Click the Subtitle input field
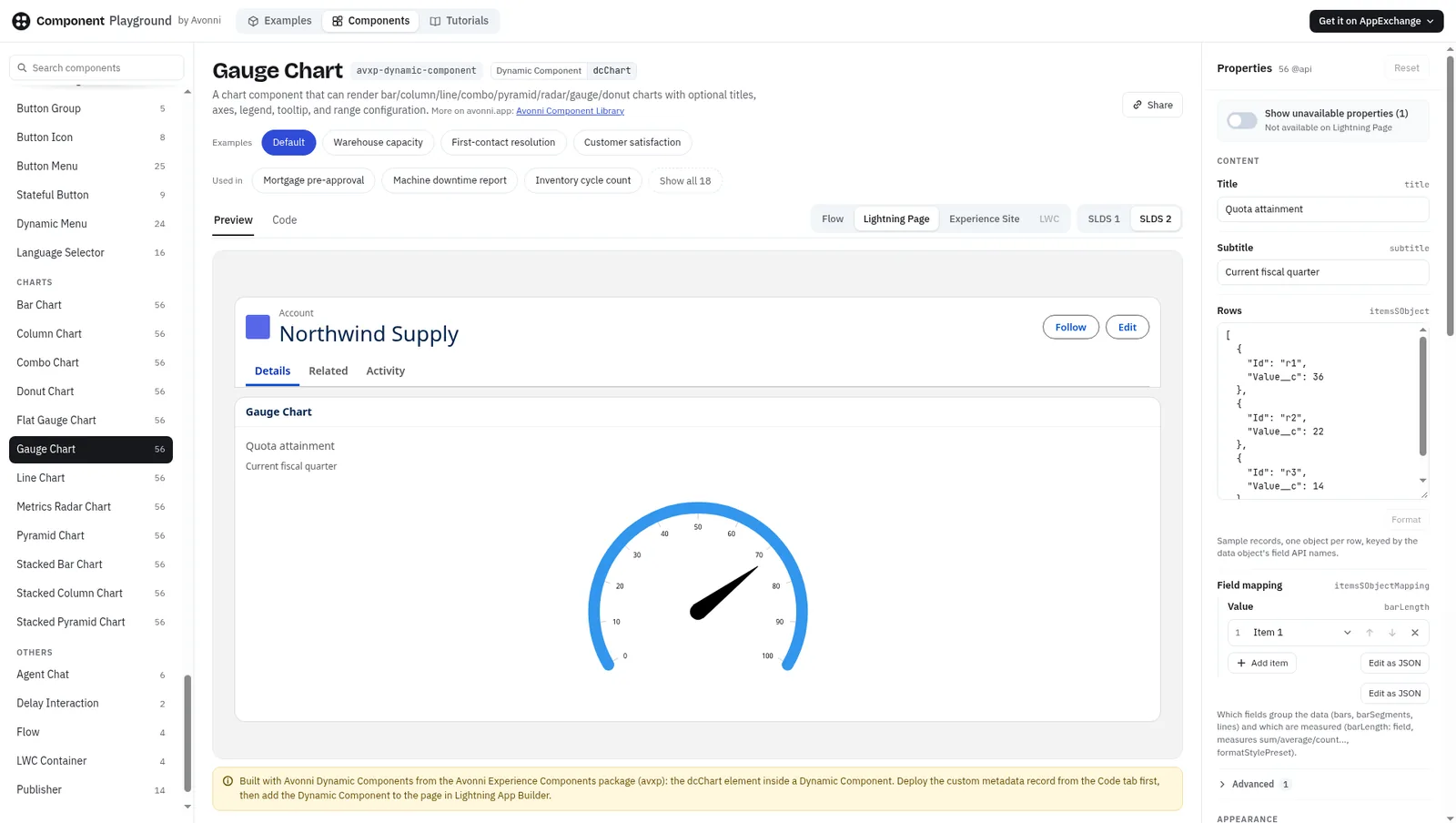 point(1322,272)
